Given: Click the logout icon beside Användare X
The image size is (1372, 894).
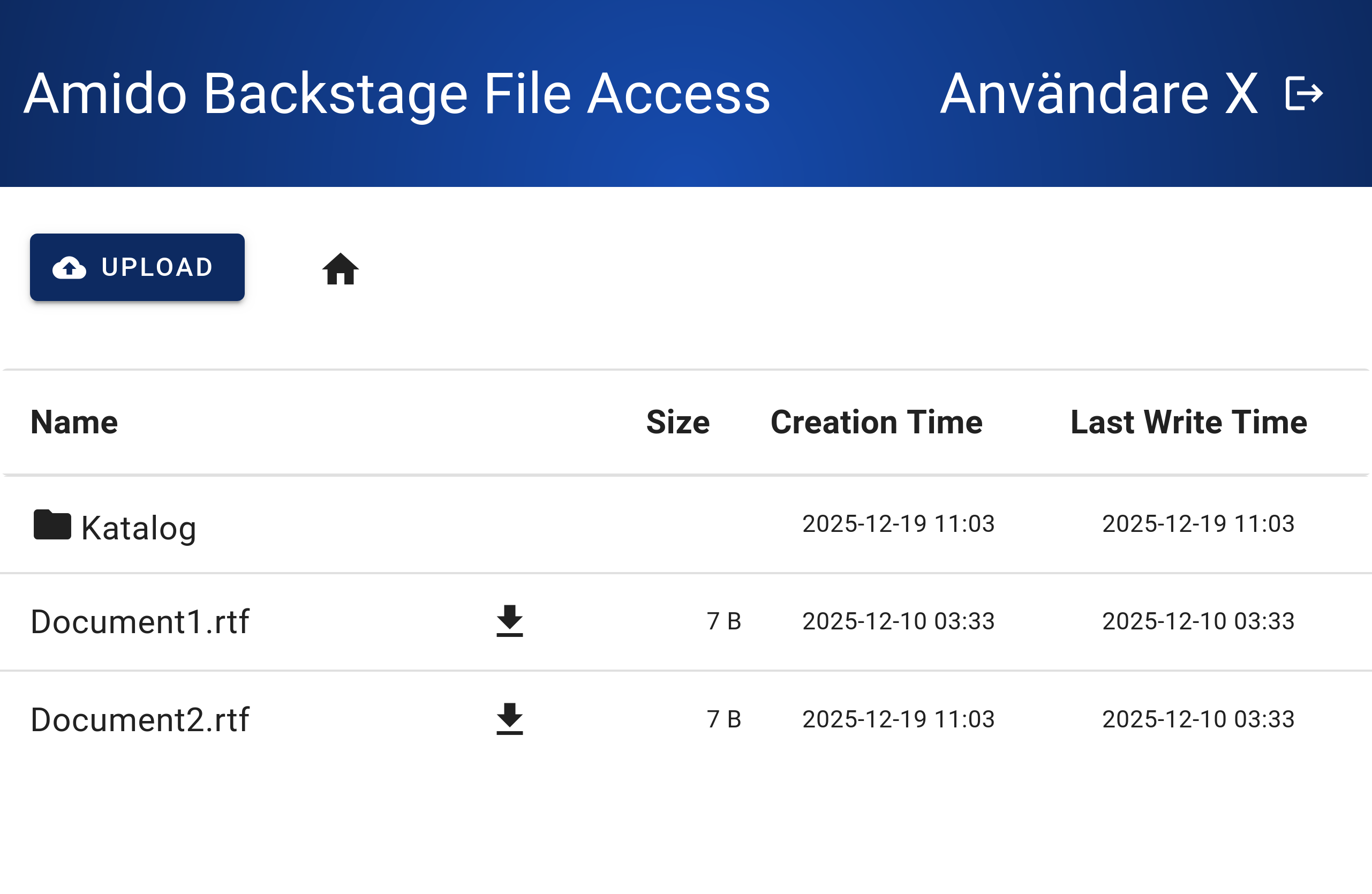Looking at the screenshot, I should 1304,93.
